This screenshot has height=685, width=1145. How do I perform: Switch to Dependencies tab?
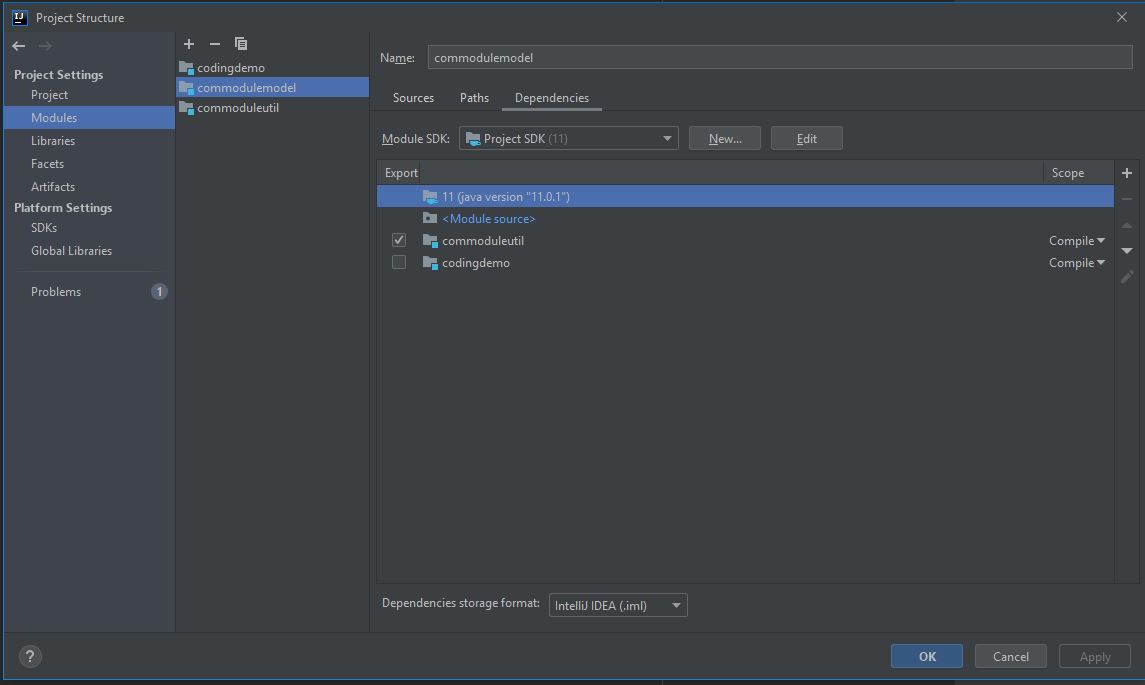coord(551,98)
